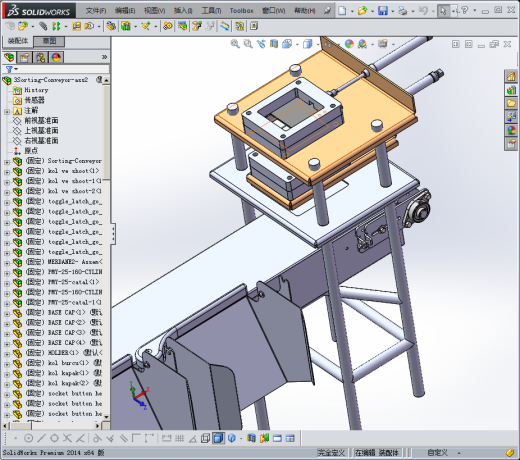
Task: Print the document via printer icon
Action: coord(403,11)
